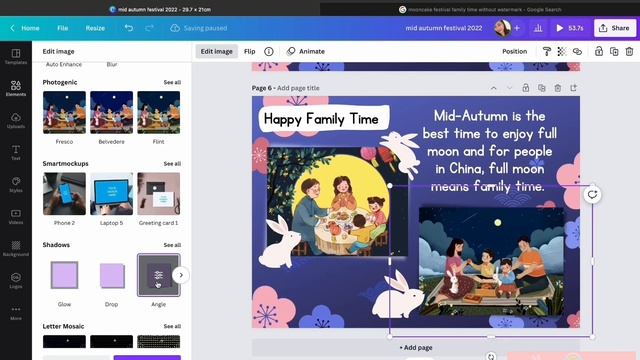Select the Greeting card 1 mockup
The width and height of the screenshot is (640, 360).
[x=158, y=193]
